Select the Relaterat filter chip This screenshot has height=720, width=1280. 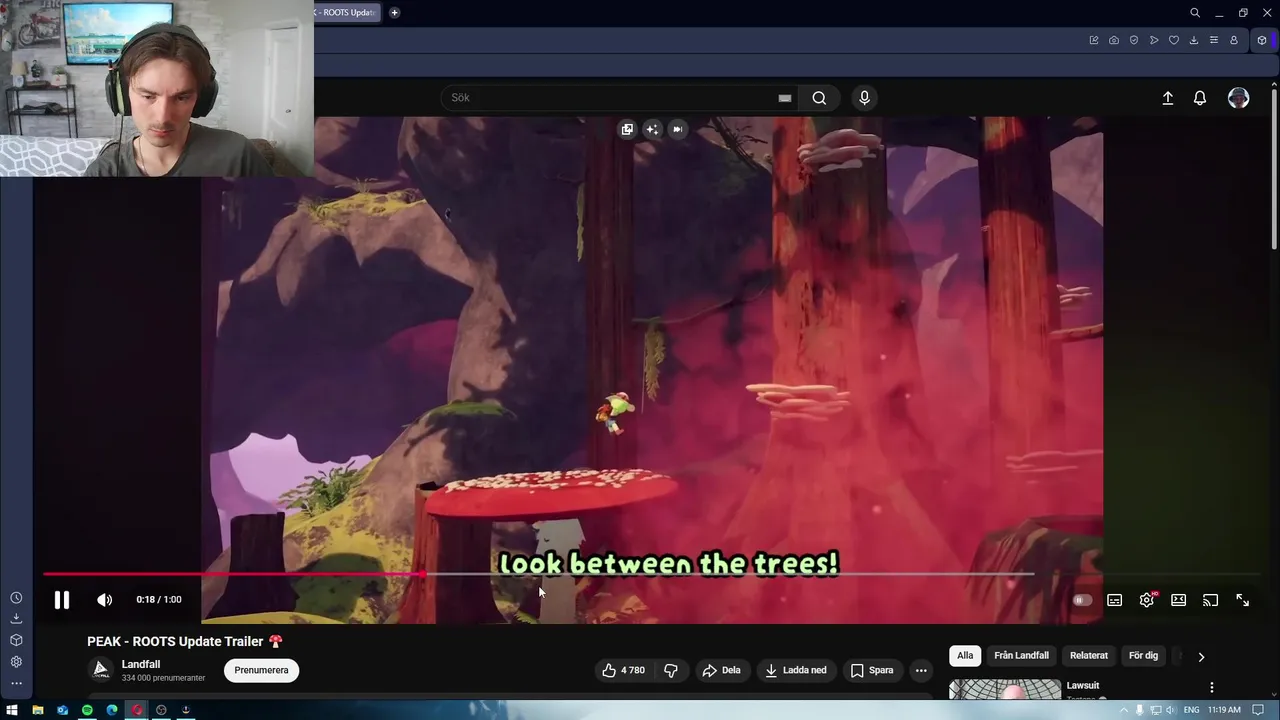(x=1089, y=656)
